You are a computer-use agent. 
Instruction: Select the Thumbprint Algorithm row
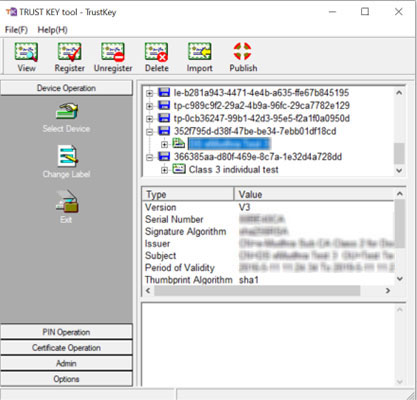(268, 279)
